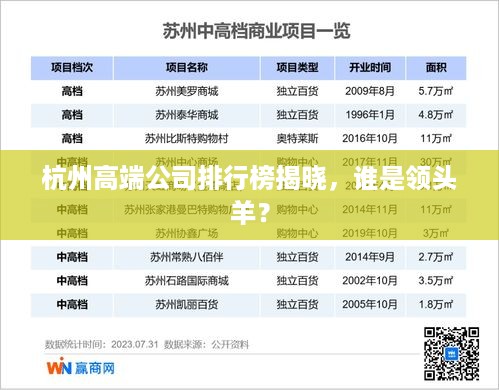Click 中高档 in the 苏州凯丽百货 row

72,304
